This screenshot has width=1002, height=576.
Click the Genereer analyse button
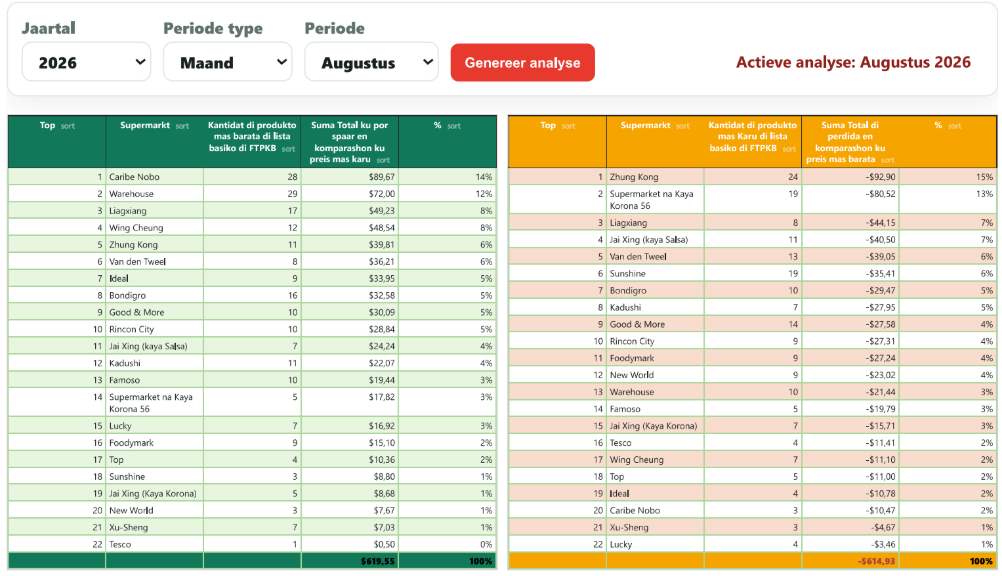click(522, 63)
